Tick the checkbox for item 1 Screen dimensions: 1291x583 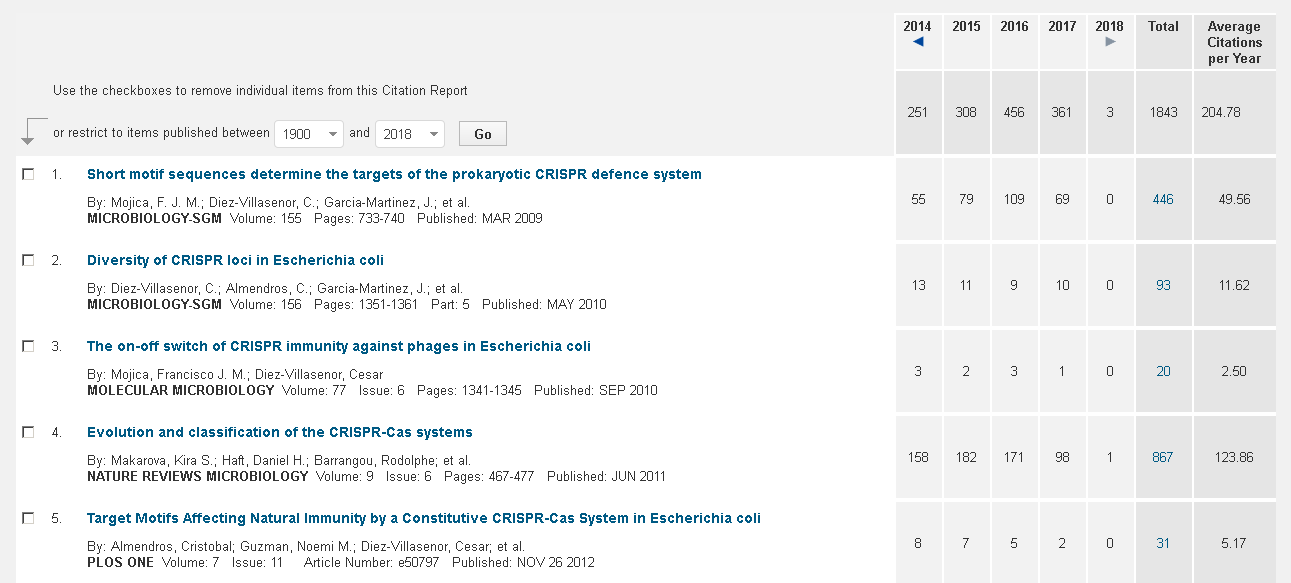29,174
